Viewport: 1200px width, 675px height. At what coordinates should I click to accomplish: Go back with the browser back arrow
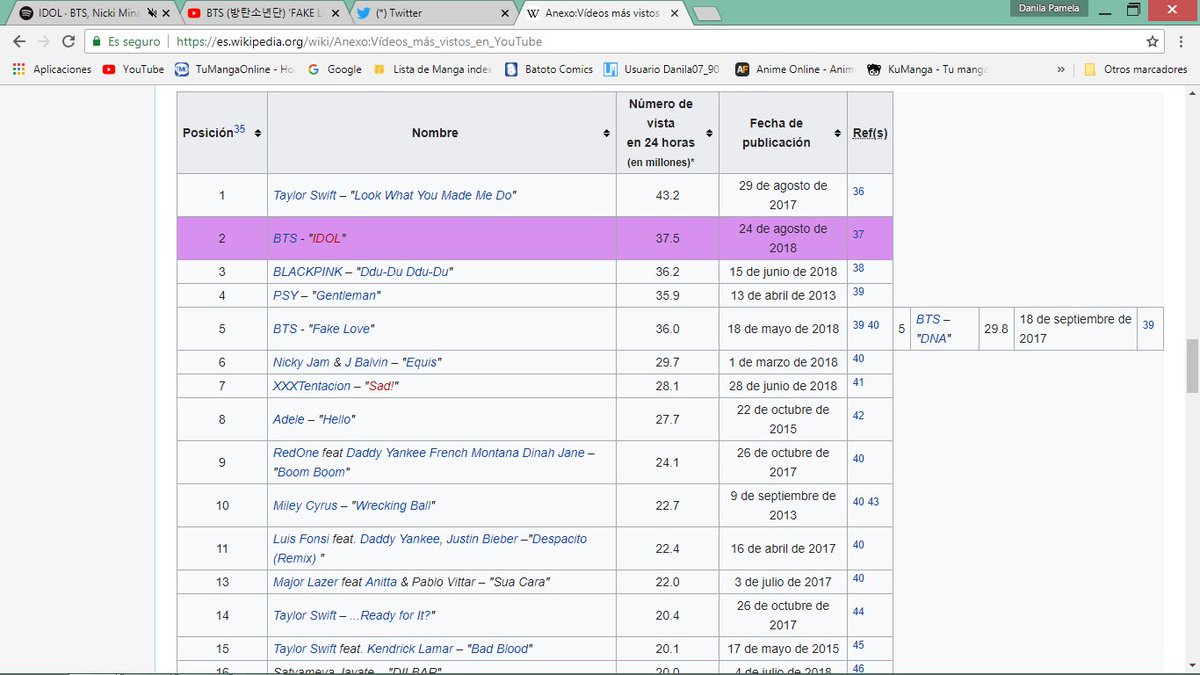(19, 42)
